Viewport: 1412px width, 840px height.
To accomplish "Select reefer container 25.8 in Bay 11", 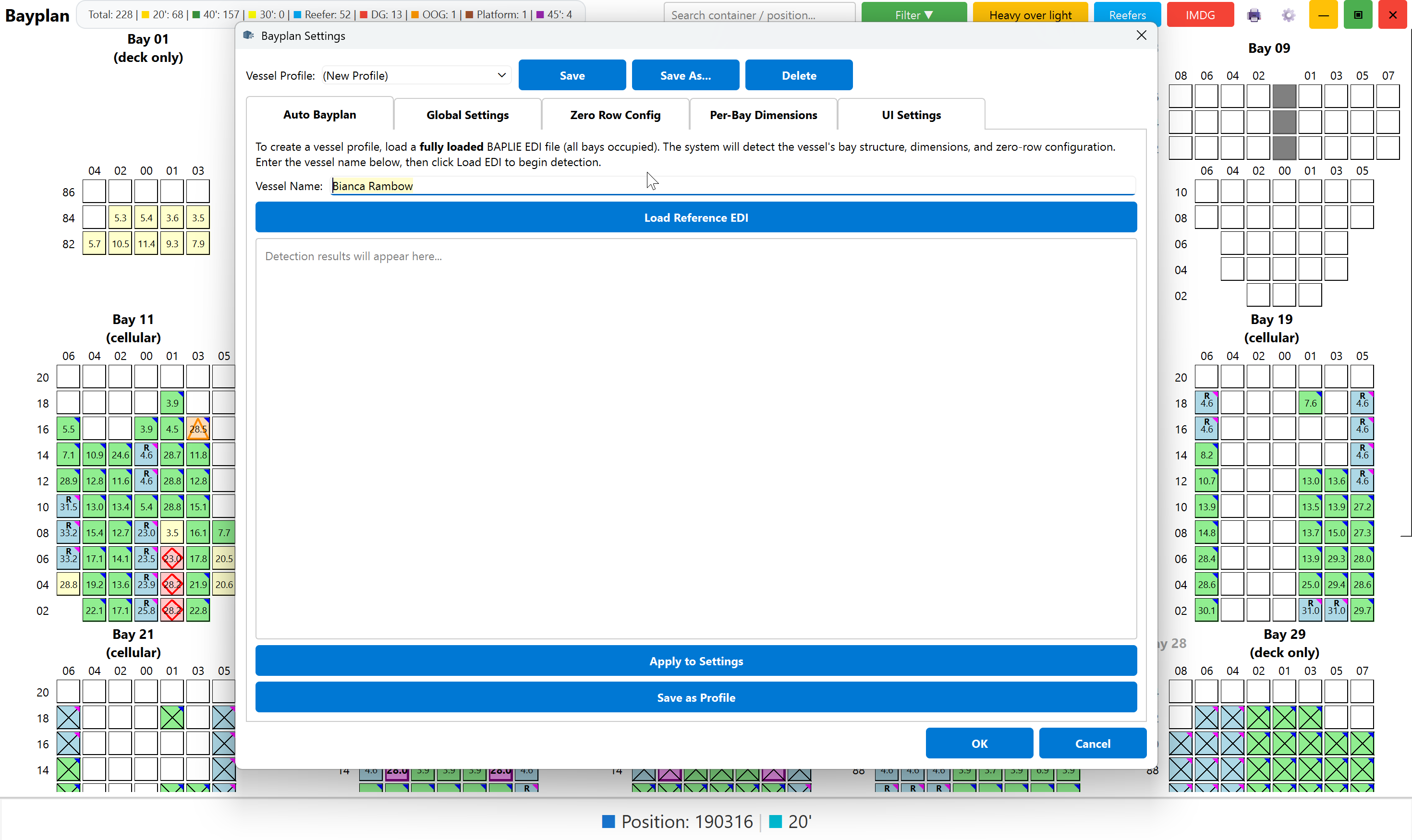I will point(146,610).
